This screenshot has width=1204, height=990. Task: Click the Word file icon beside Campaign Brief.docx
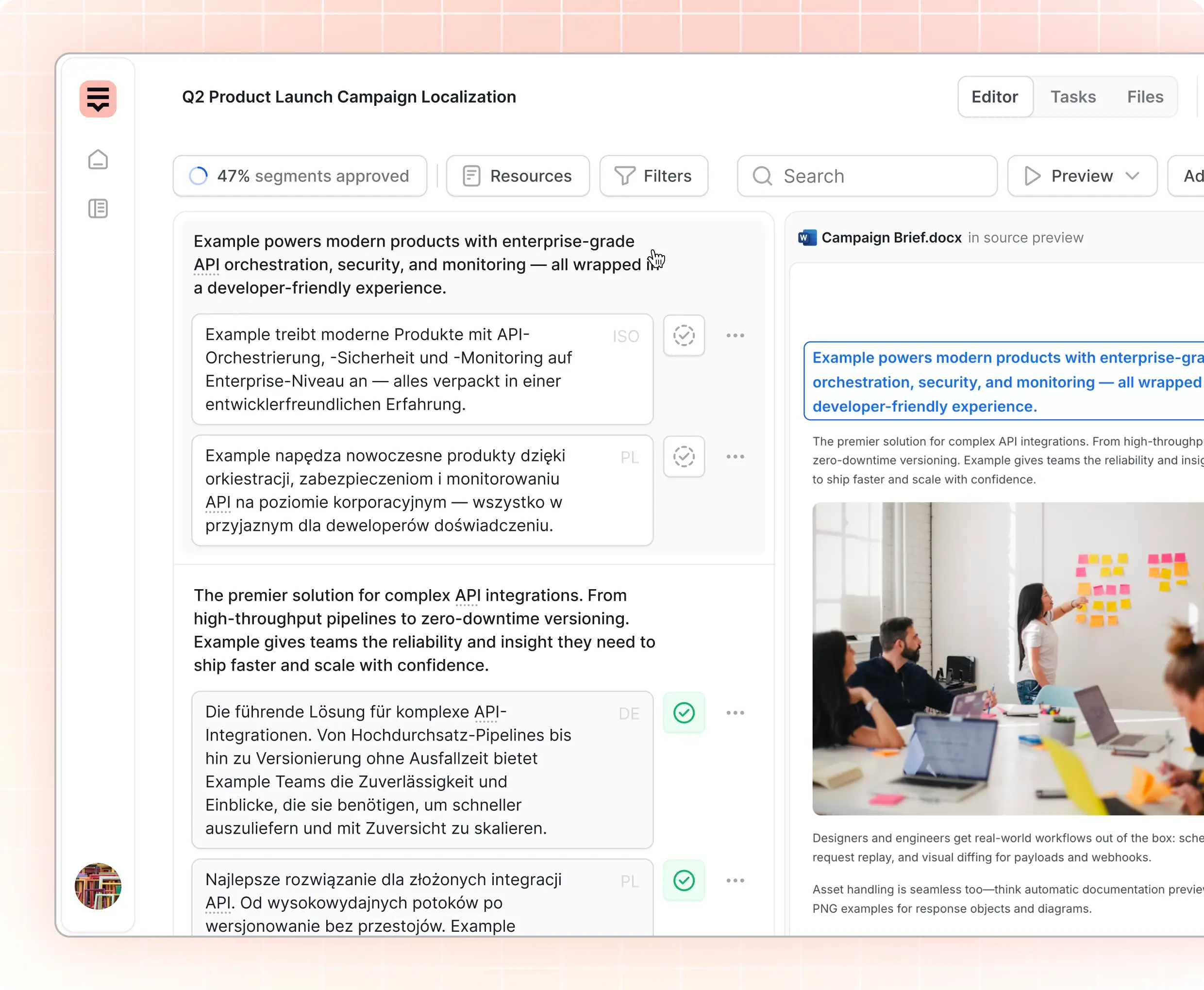pos(807,238)
